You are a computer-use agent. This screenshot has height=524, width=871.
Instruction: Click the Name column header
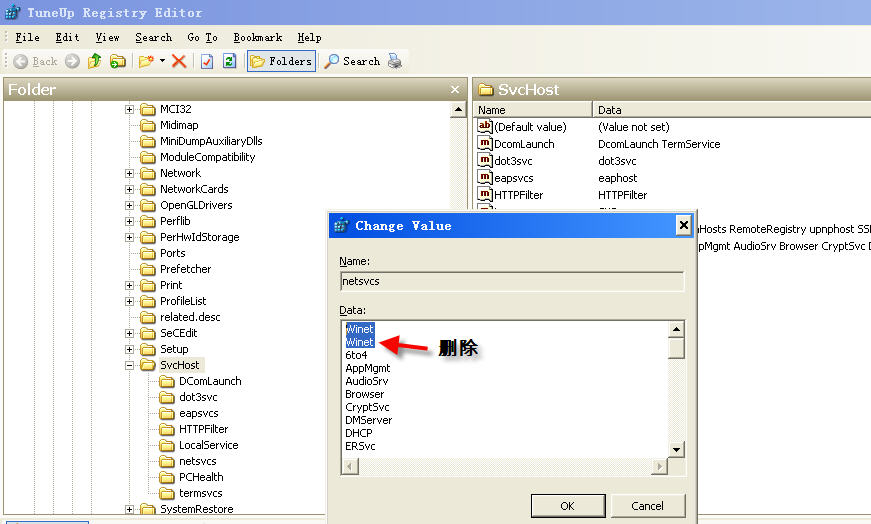(533, 110)
